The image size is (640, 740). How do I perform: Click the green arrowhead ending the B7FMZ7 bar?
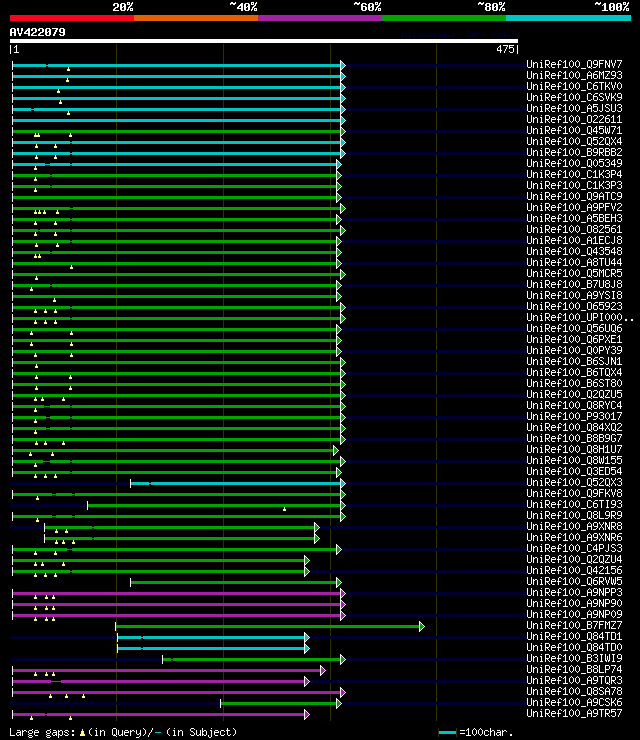click(422, 626)
